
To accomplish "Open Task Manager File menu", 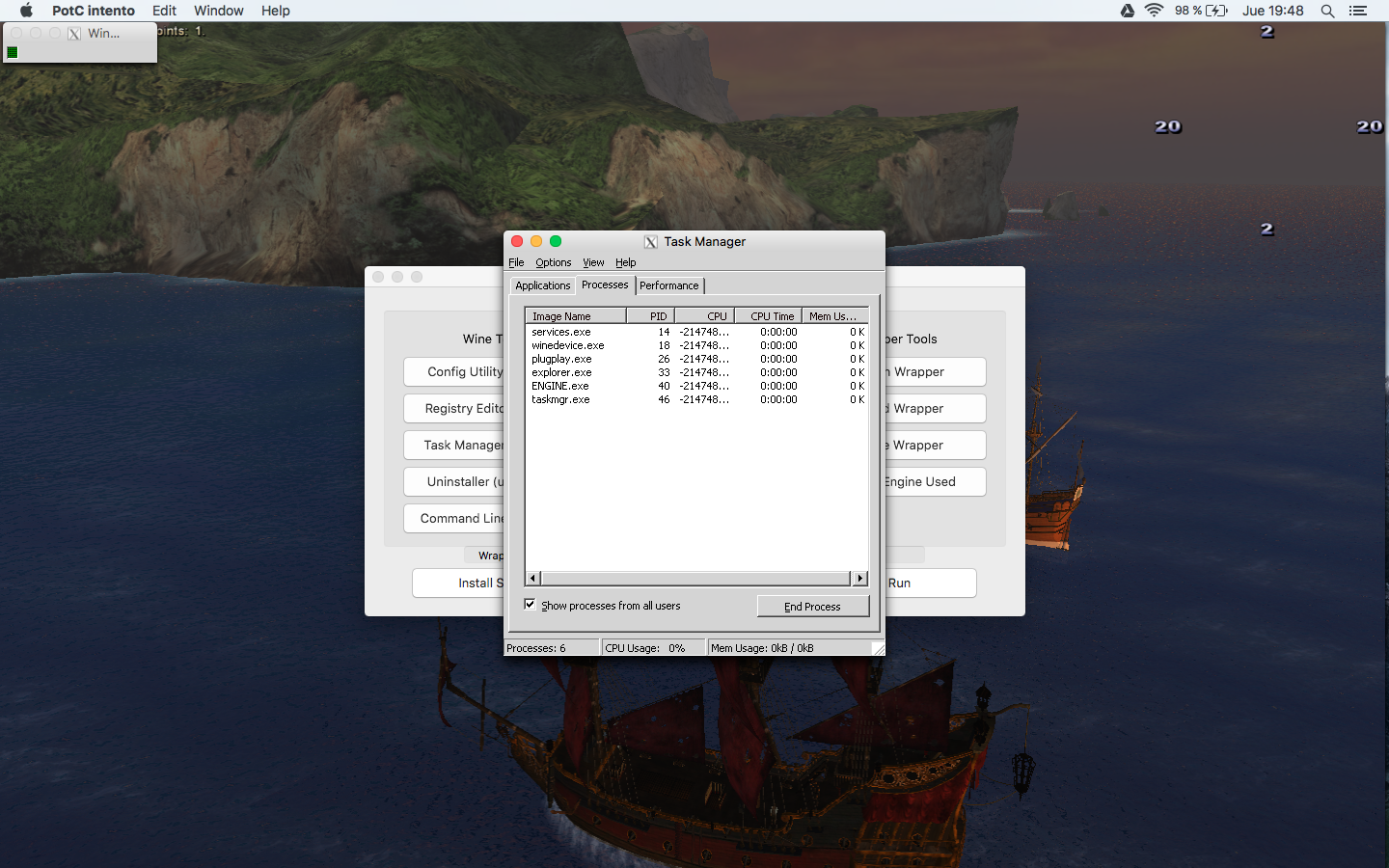I will (516, 262).
